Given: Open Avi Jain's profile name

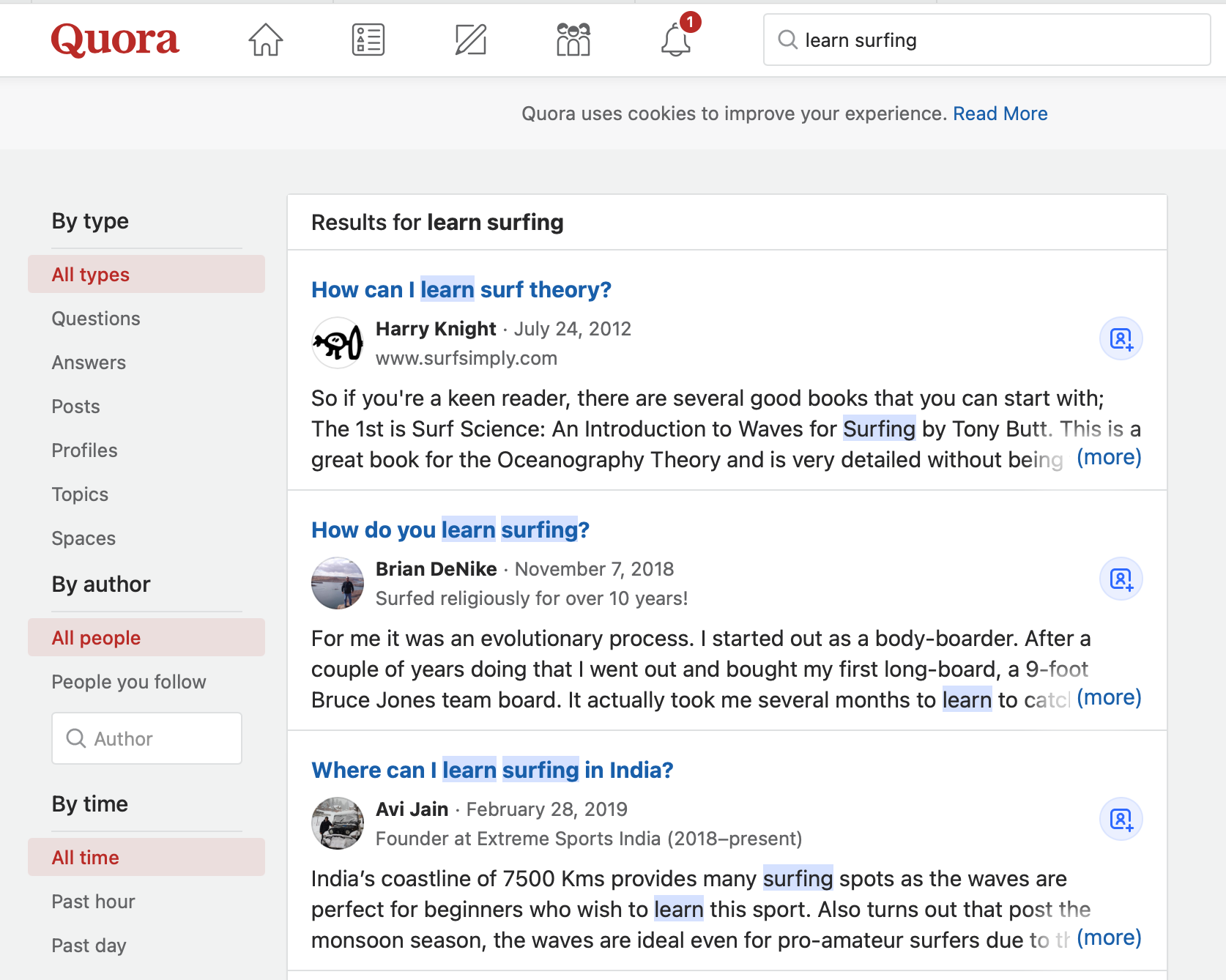Looking at the screenshot, I should pos(412,809).
